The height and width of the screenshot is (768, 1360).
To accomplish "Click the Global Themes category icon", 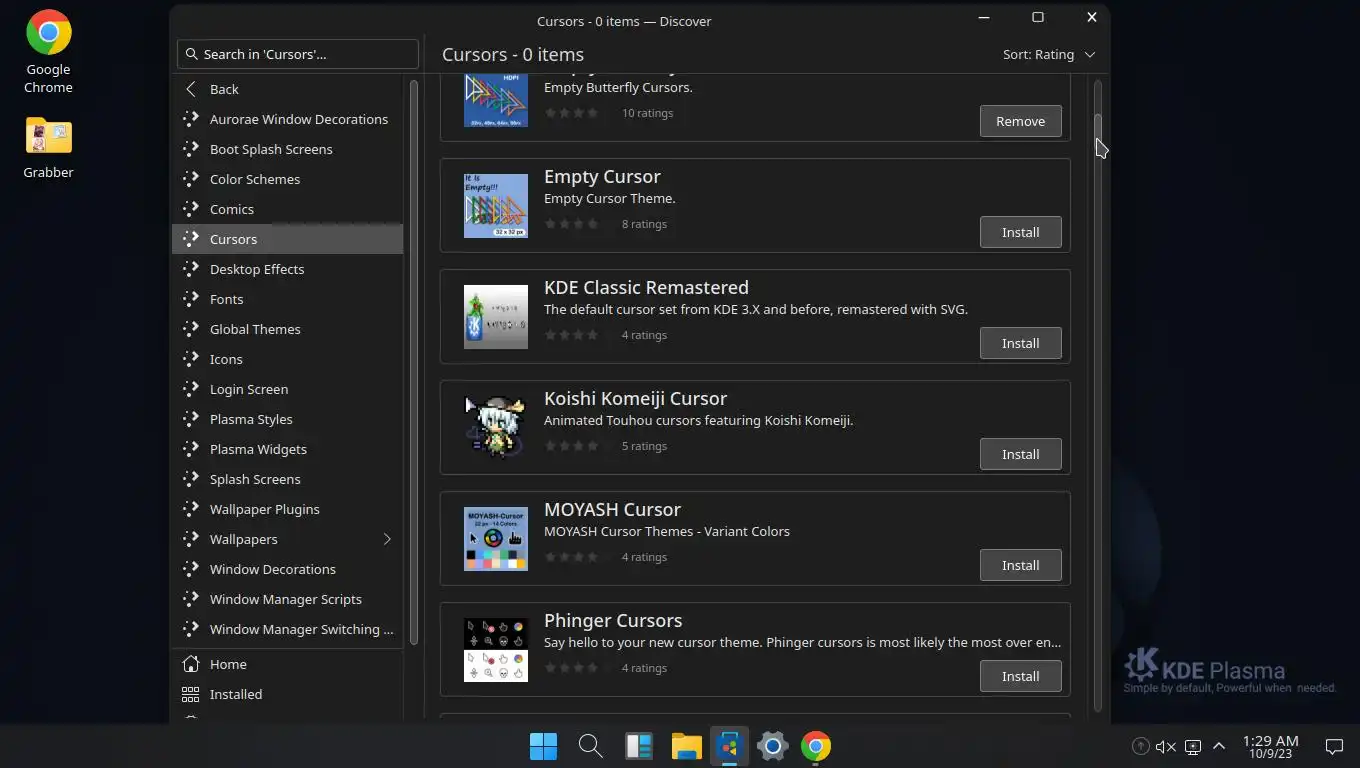I will [191, 329].
